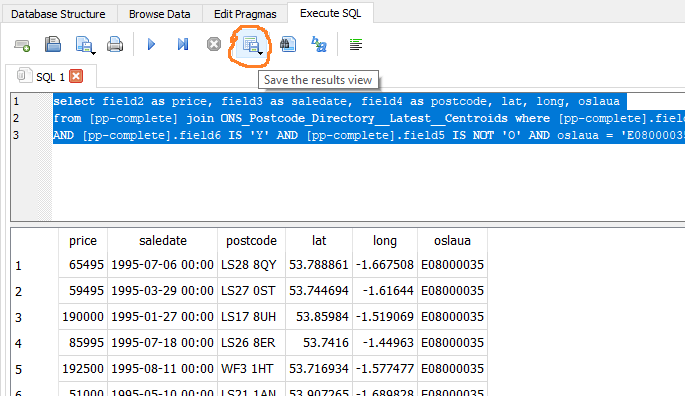Click the saledate column header
This screenshot has height=396, width=685.
[163, 240]
